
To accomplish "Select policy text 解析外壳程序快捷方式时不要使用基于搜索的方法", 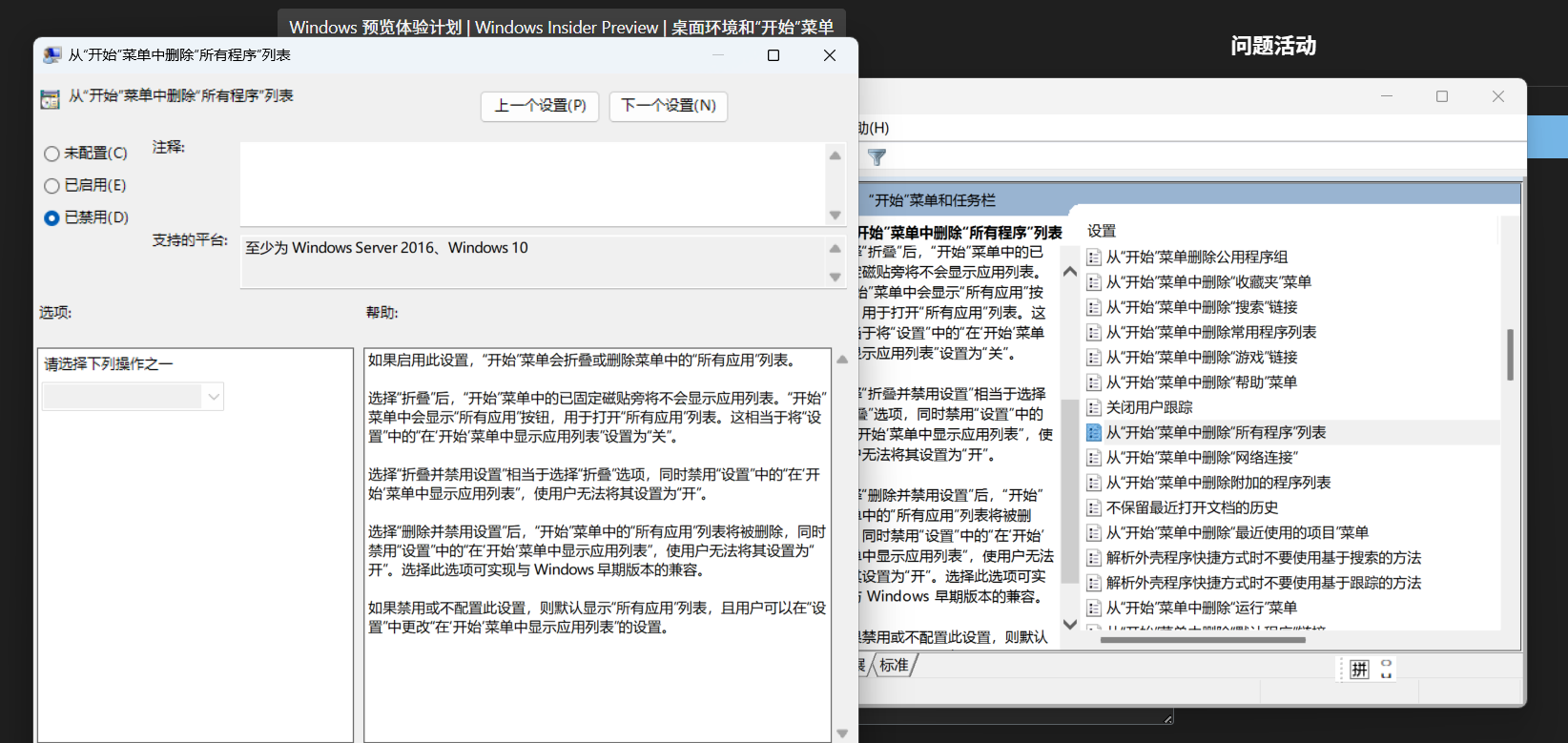I will pyautogui.click(x=1264, y=558).
